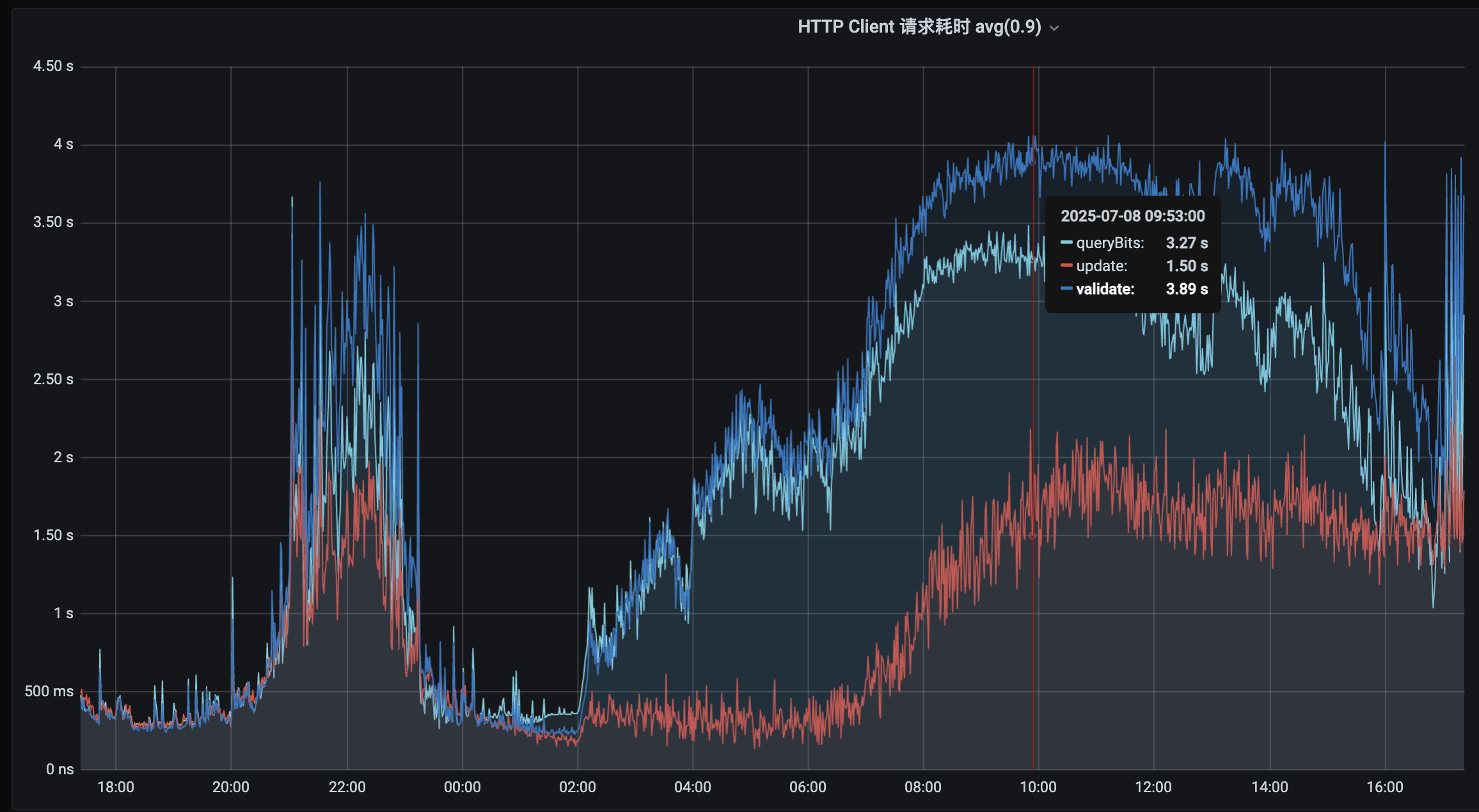Viewport: 1479px width, 812px height.
Task: Select the queryBits row in the tooltip
Action: [x=1109, y=243]
